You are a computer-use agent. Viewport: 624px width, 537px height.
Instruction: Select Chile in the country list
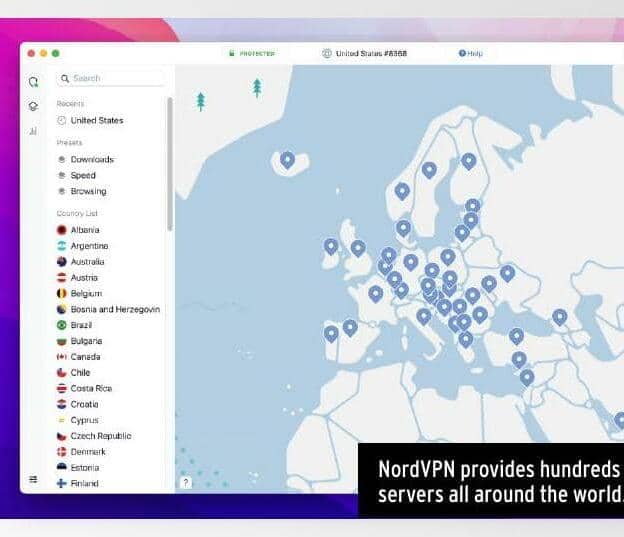coord(74,373)
